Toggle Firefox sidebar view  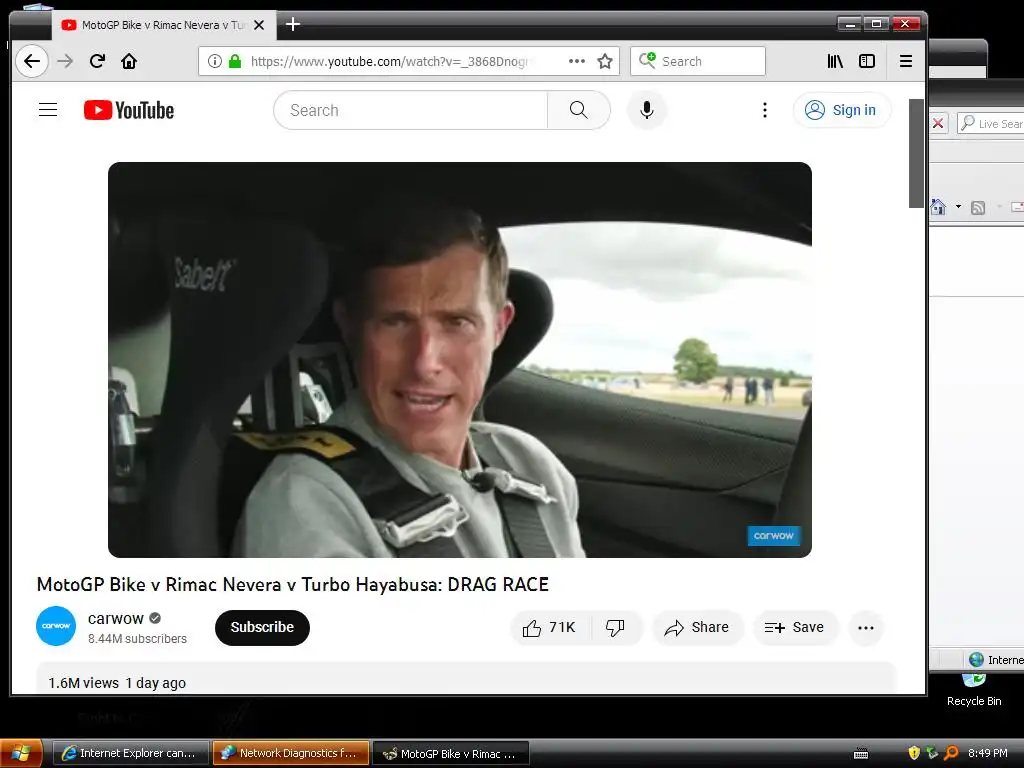point(867,61)
